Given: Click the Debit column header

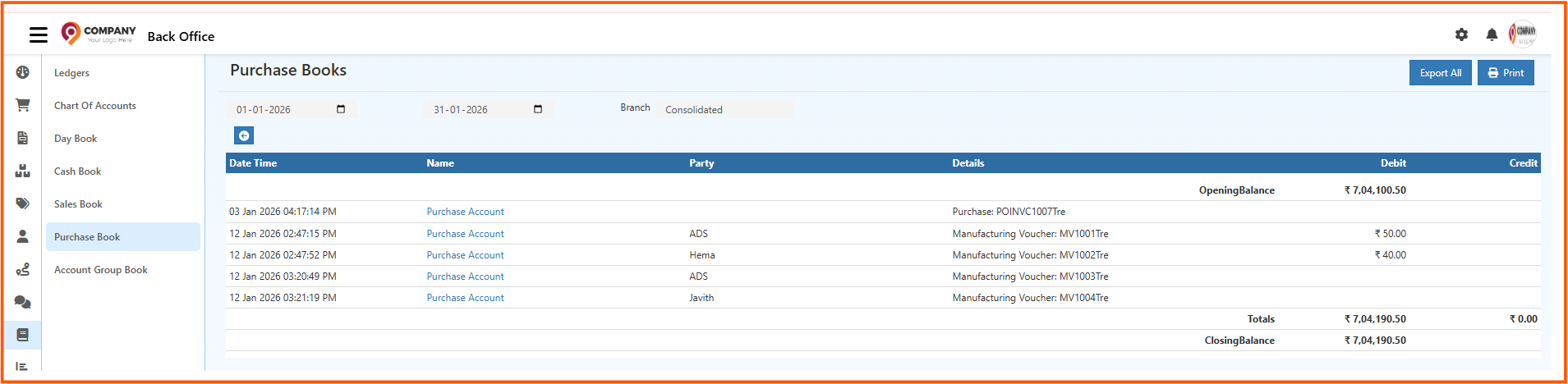Looking at the screenshot, I should click(1393, 163).
